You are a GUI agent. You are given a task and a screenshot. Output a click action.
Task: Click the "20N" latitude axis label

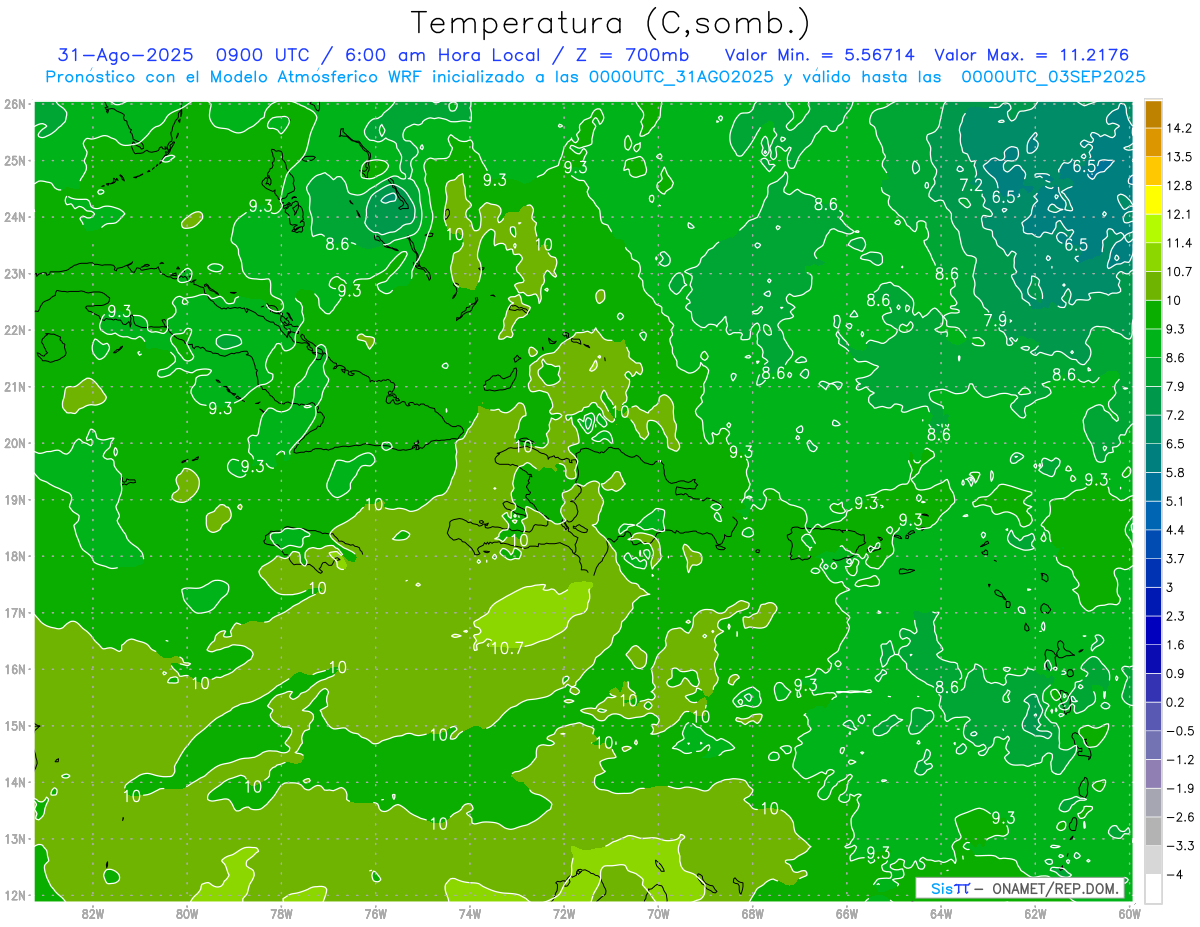pos(15,443)
